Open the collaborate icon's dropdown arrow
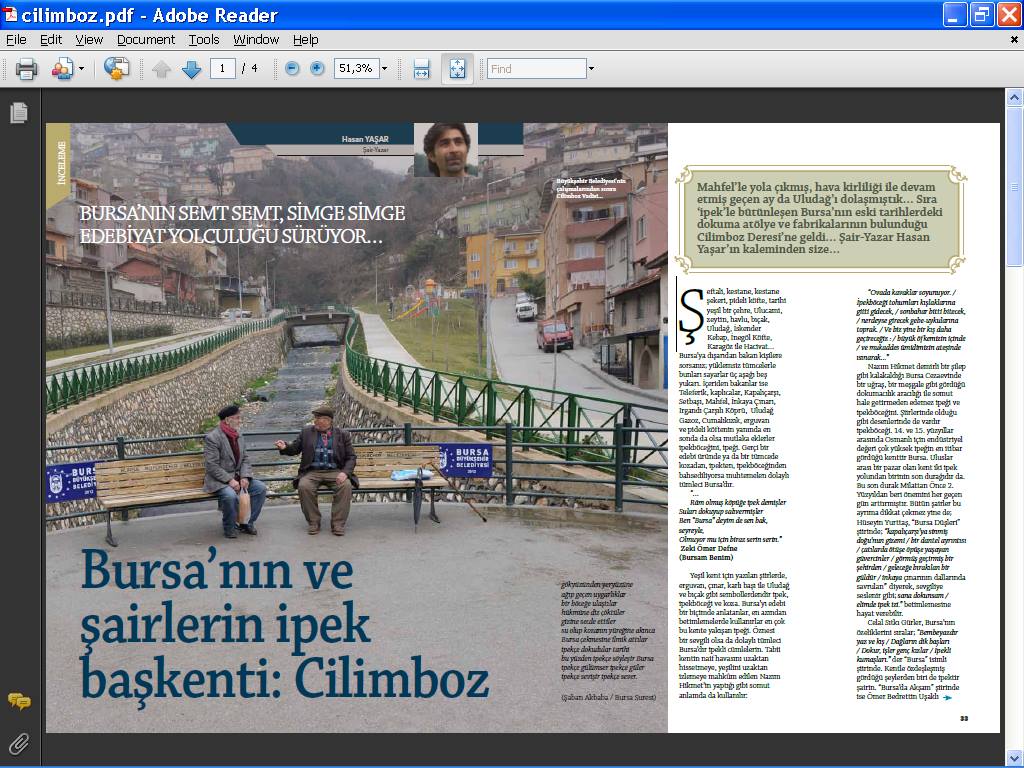The image size is (1024, 768). point(81,69)
